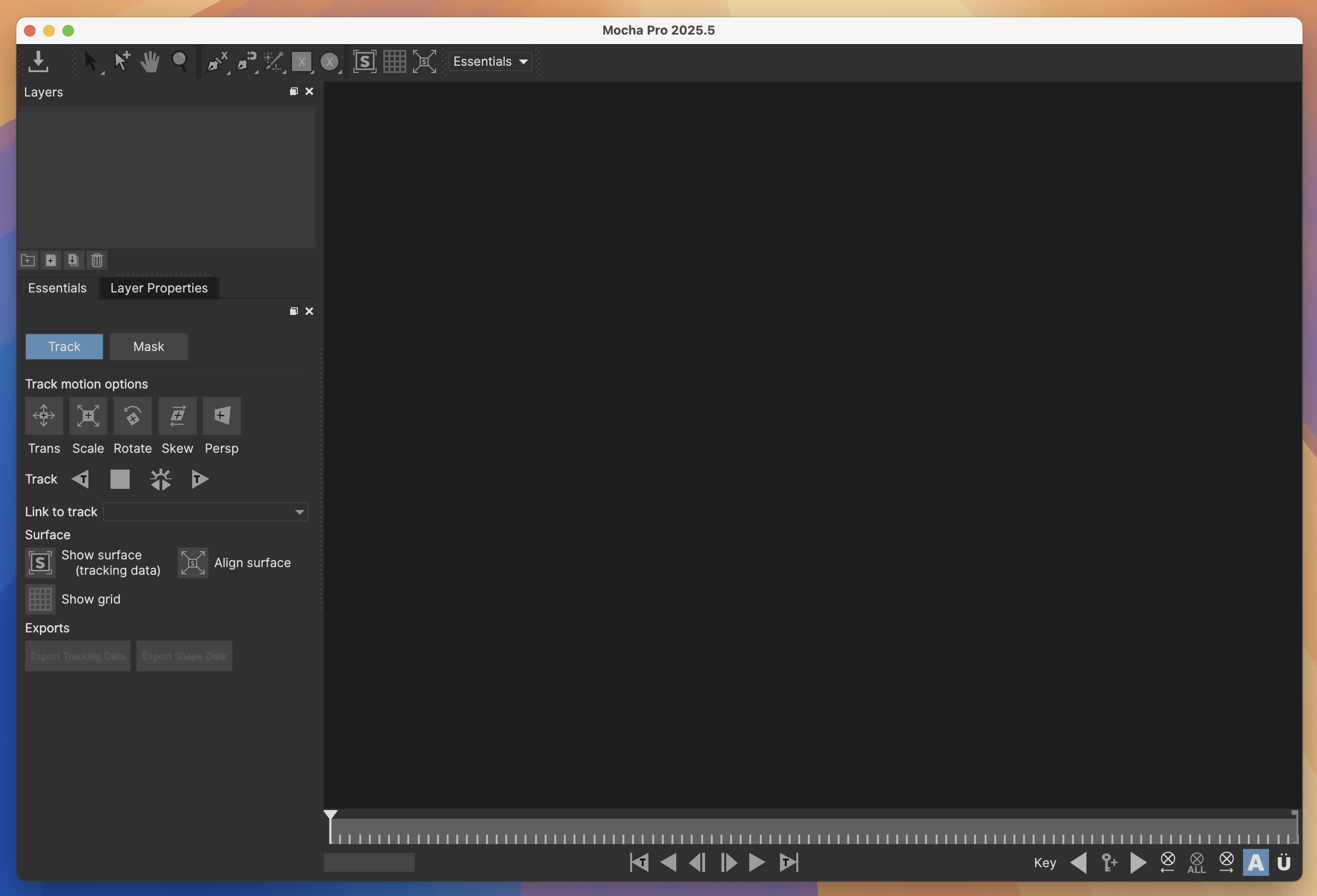This screenshot has width=1317, height=896.
Task: Select the Create X-Spline layer tool
Action: [216, 61]
